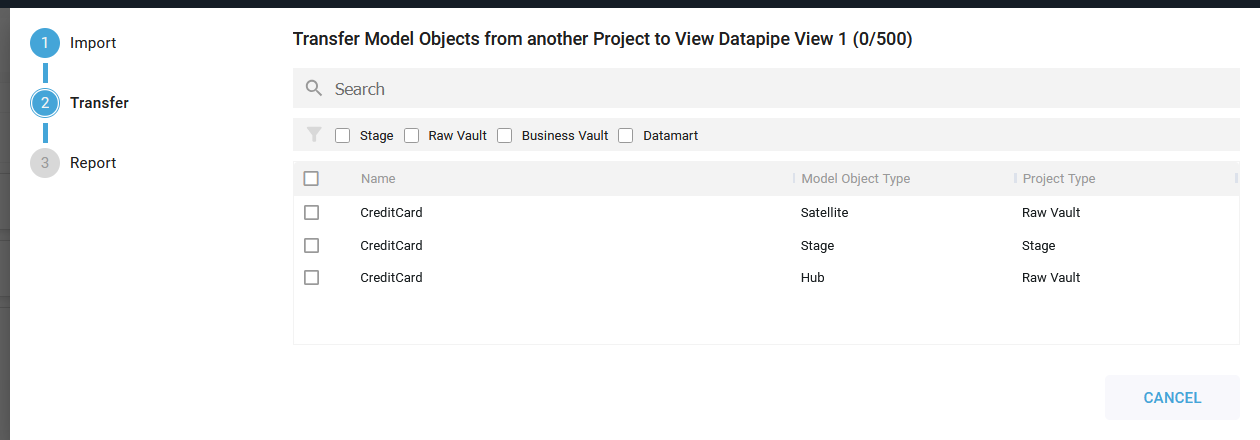Sort by Model Object Type column header
The height and width of the screenshot is (440, 1260).
click(x=855, y=179)
